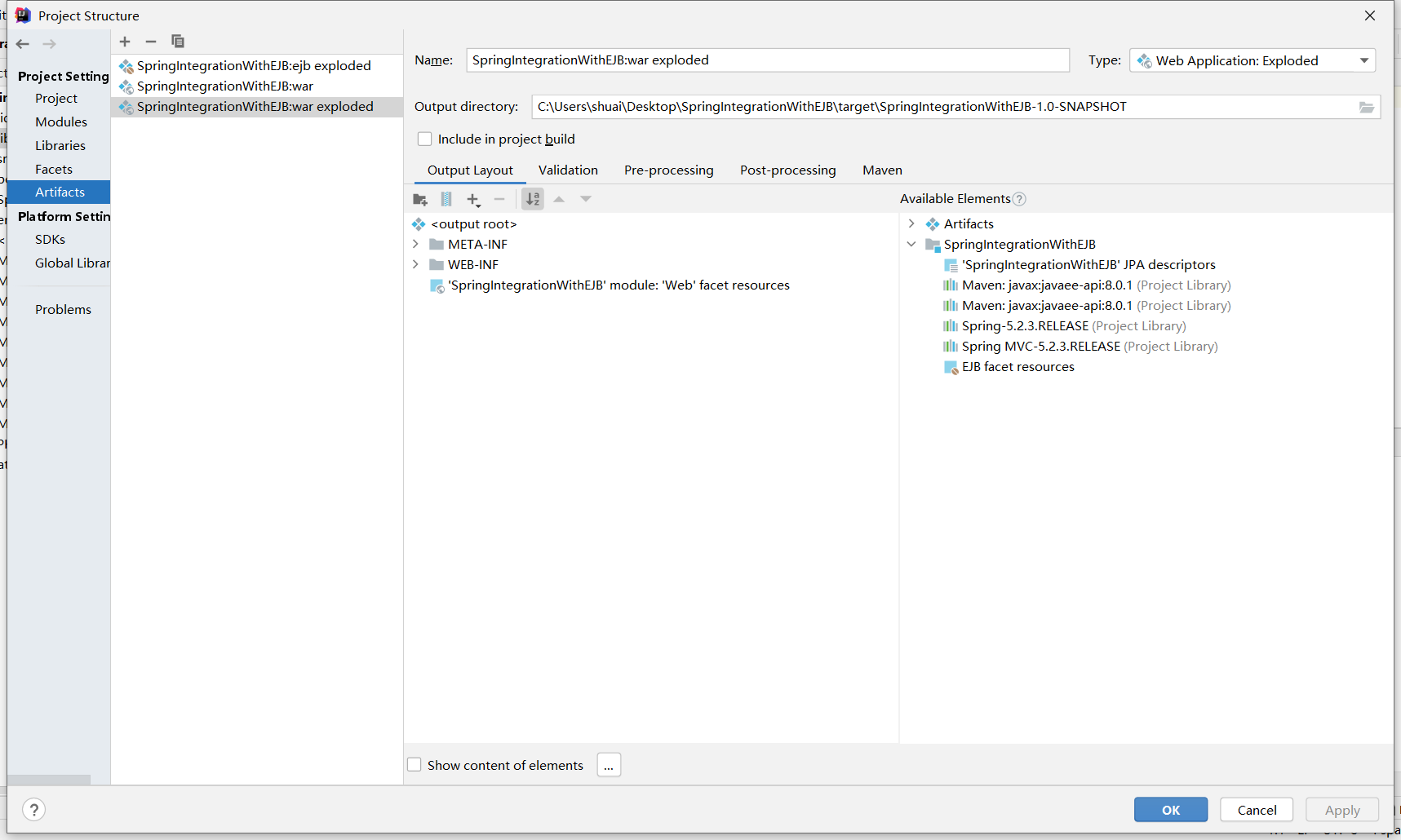Click the Move Down triangle icon
1401x840 pixels.
[x=586, y=199]
